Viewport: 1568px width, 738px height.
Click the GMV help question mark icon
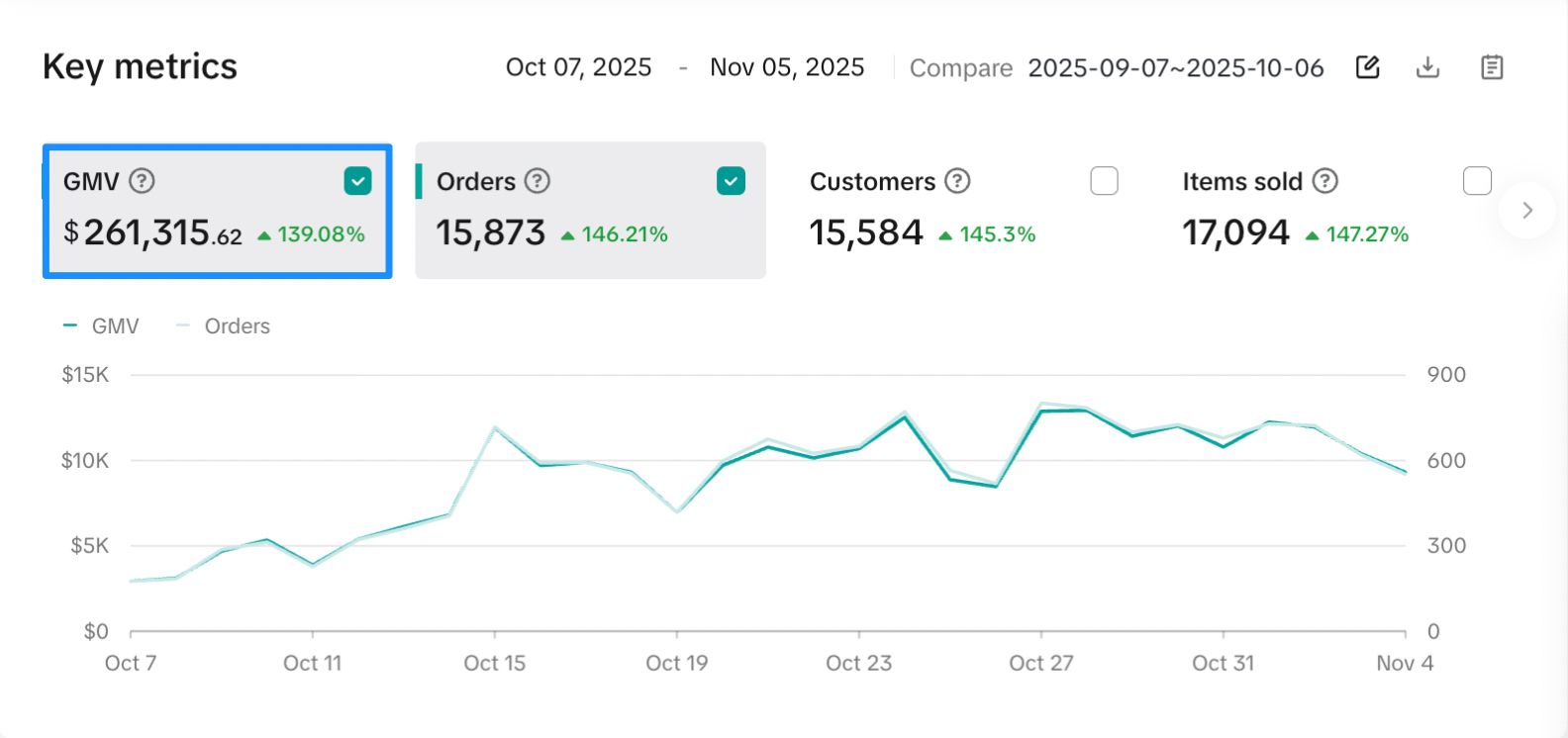(143, 181)
